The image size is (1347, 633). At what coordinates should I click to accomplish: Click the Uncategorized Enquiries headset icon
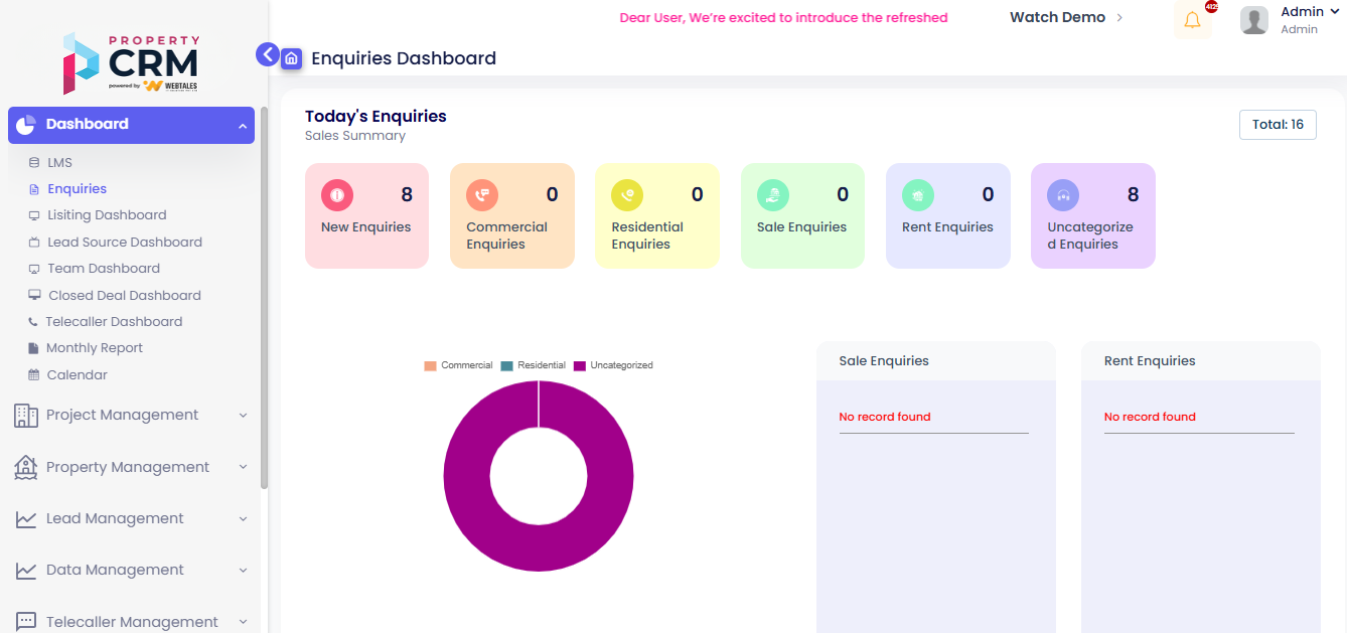coord(1063,195)
